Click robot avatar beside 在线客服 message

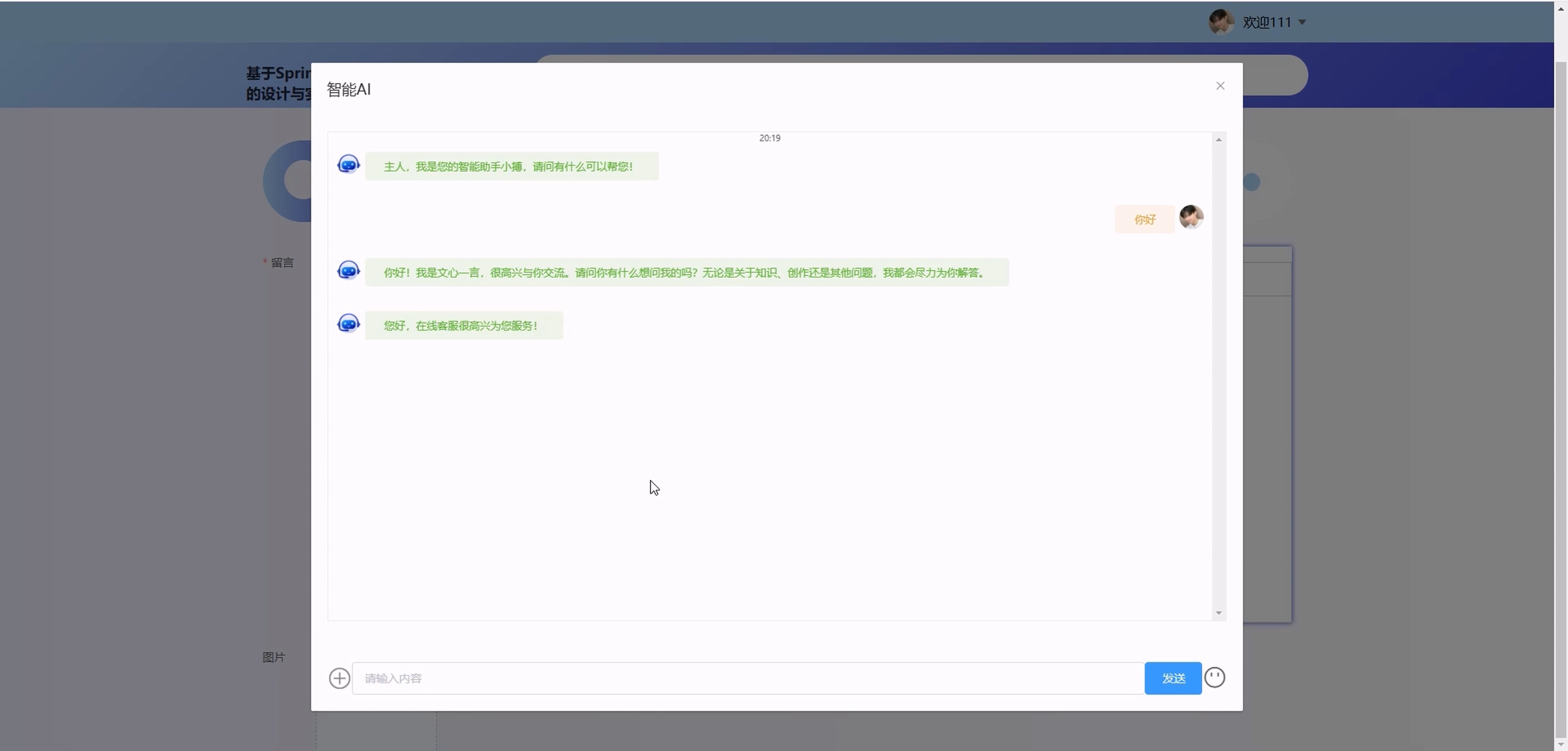coord(348,323)
